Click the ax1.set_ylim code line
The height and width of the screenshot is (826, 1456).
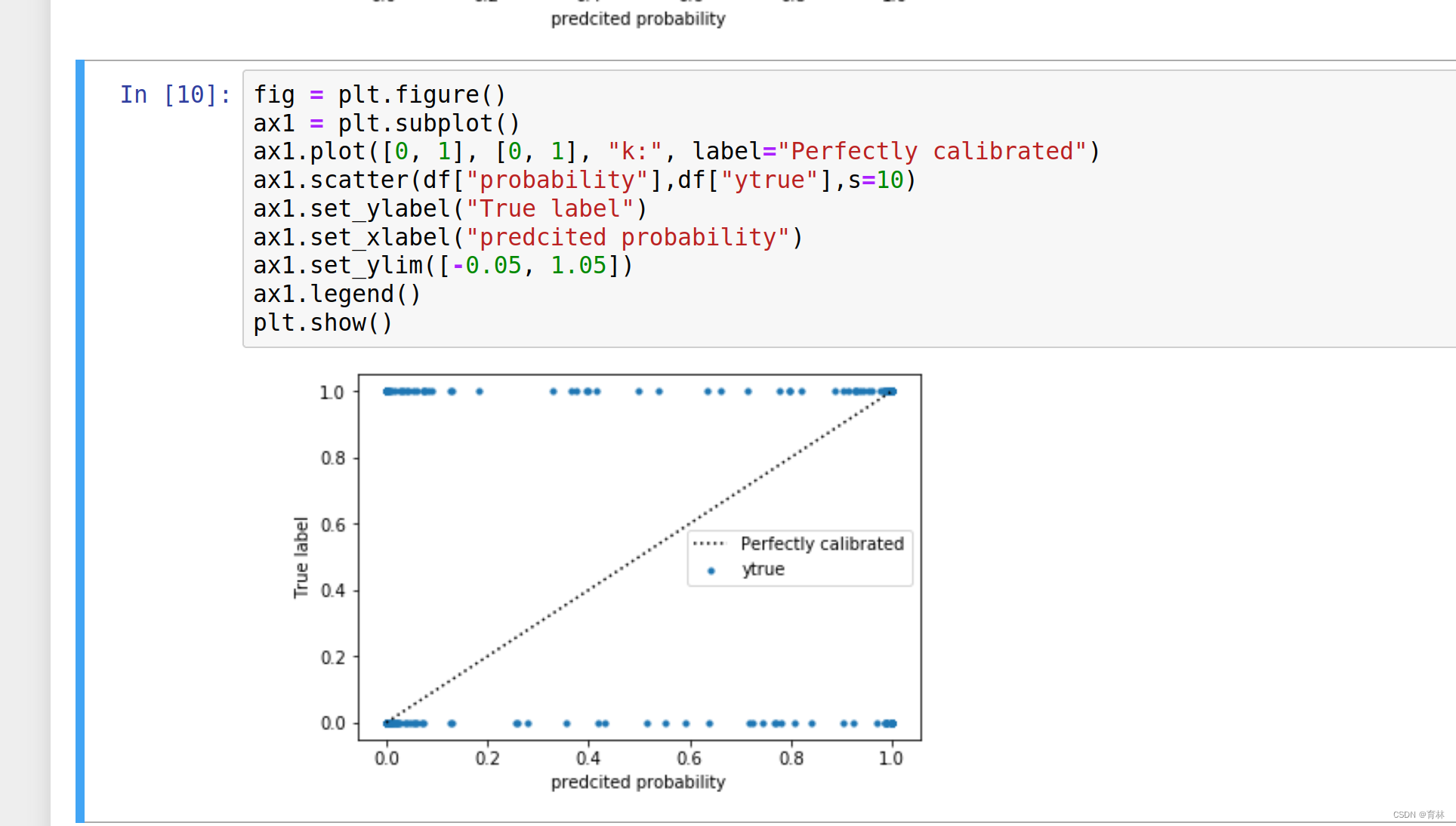click(443, 266)
